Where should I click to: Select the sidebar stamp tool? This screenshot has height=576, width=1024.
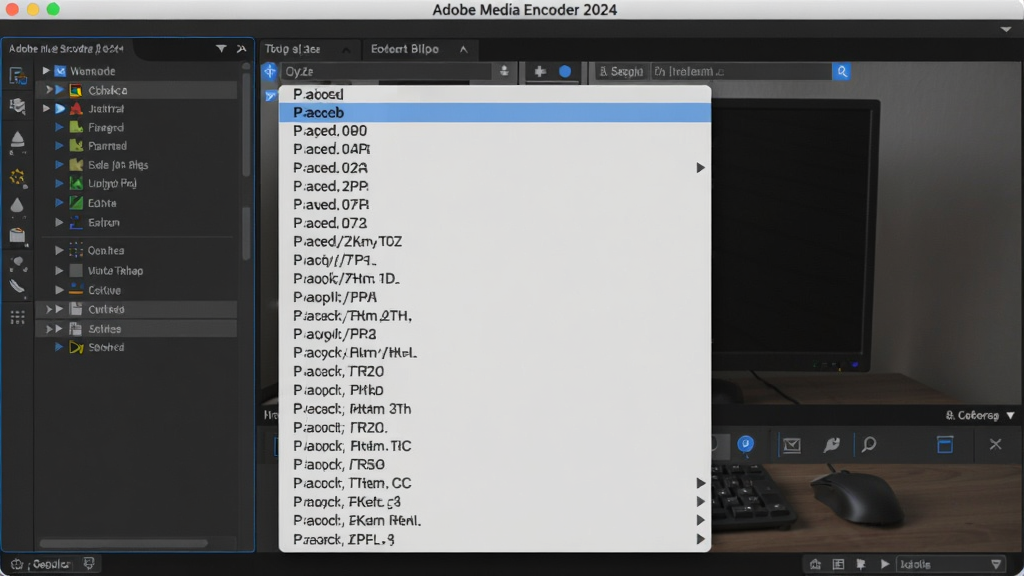tap(18, 140)
